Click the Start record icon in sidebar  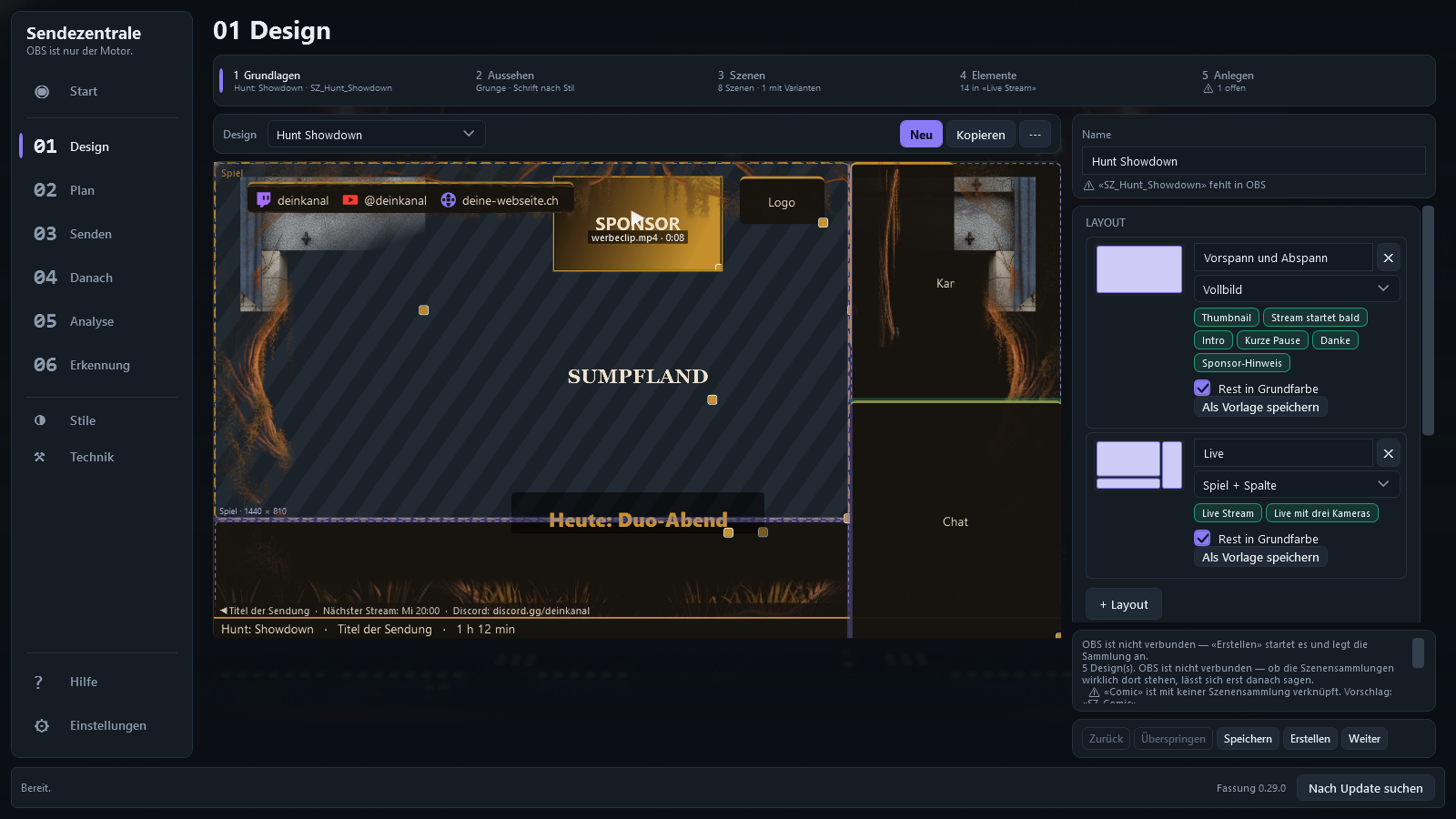[x=42, y=91]
